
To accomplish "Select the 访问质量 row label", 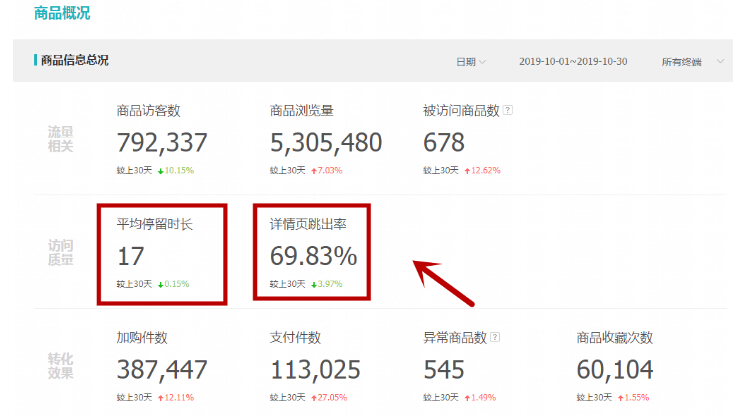I will coord(61,252).
